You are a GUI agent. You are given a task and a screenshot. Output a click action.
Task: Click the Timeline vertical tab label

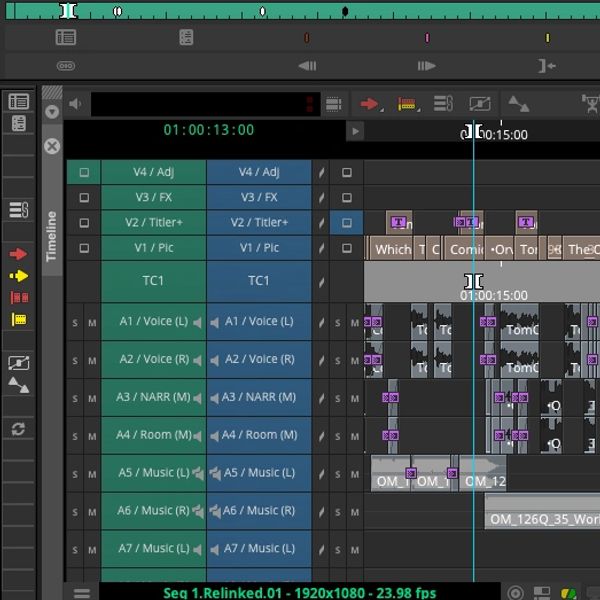tap(51, 236)
